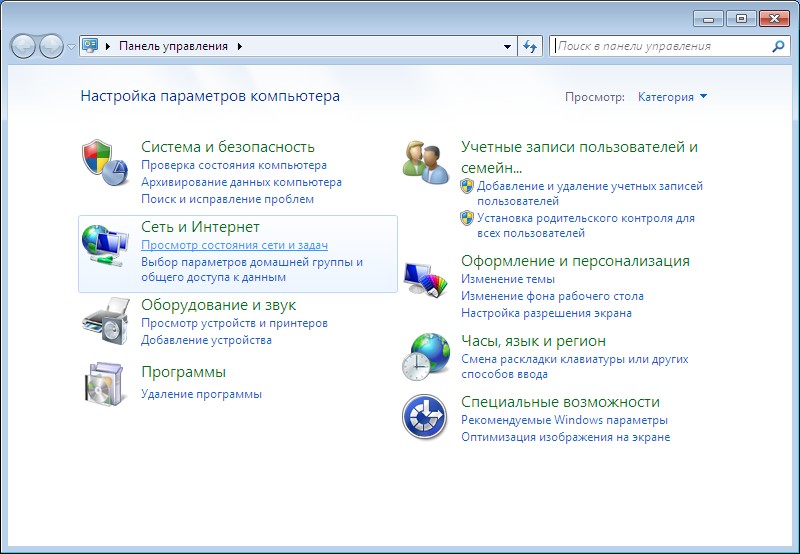
Task: Click Оптимизация изображения на экране
Action: point(565,437)
